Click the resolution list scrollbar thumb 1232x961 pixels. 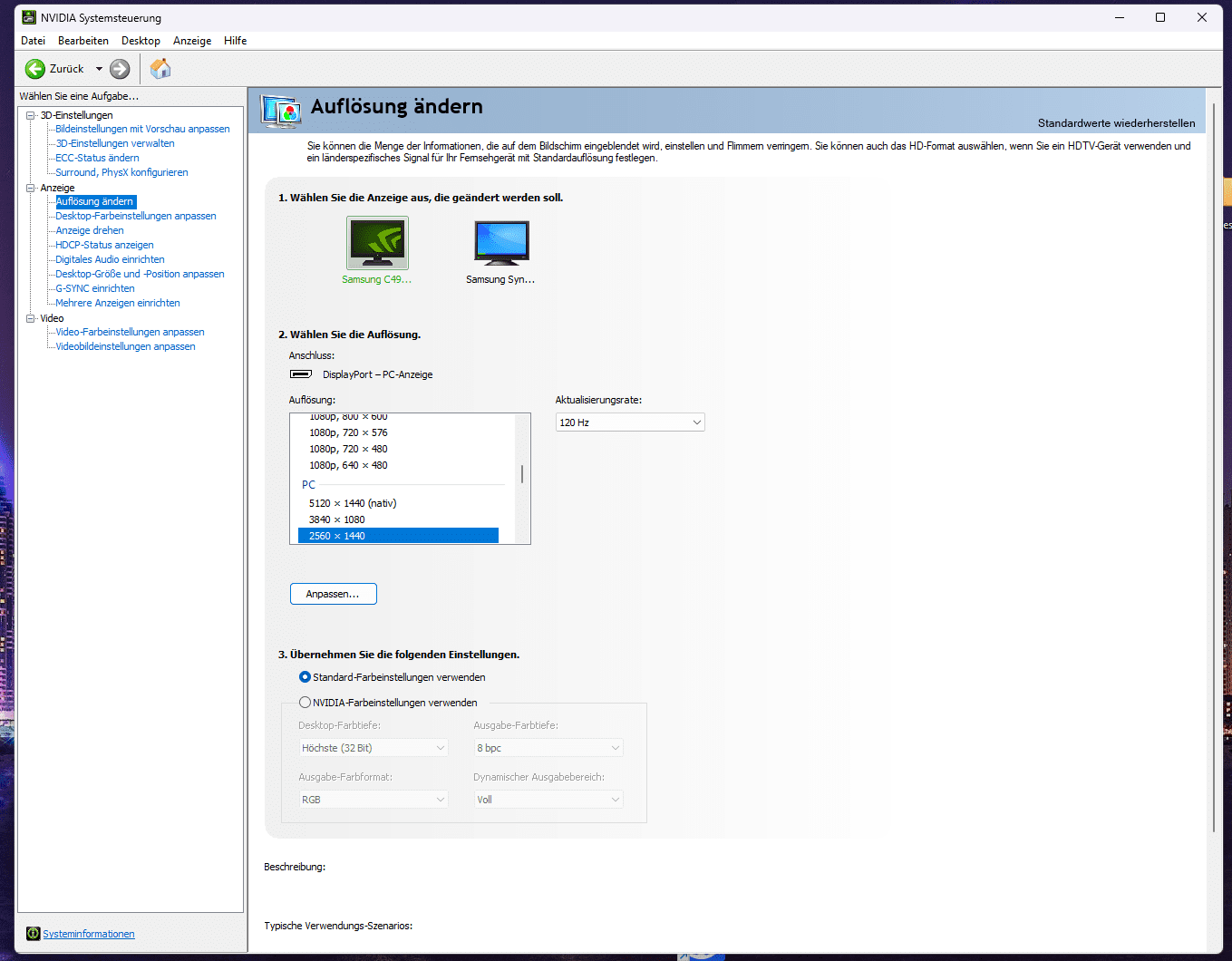tap(522, 474)
